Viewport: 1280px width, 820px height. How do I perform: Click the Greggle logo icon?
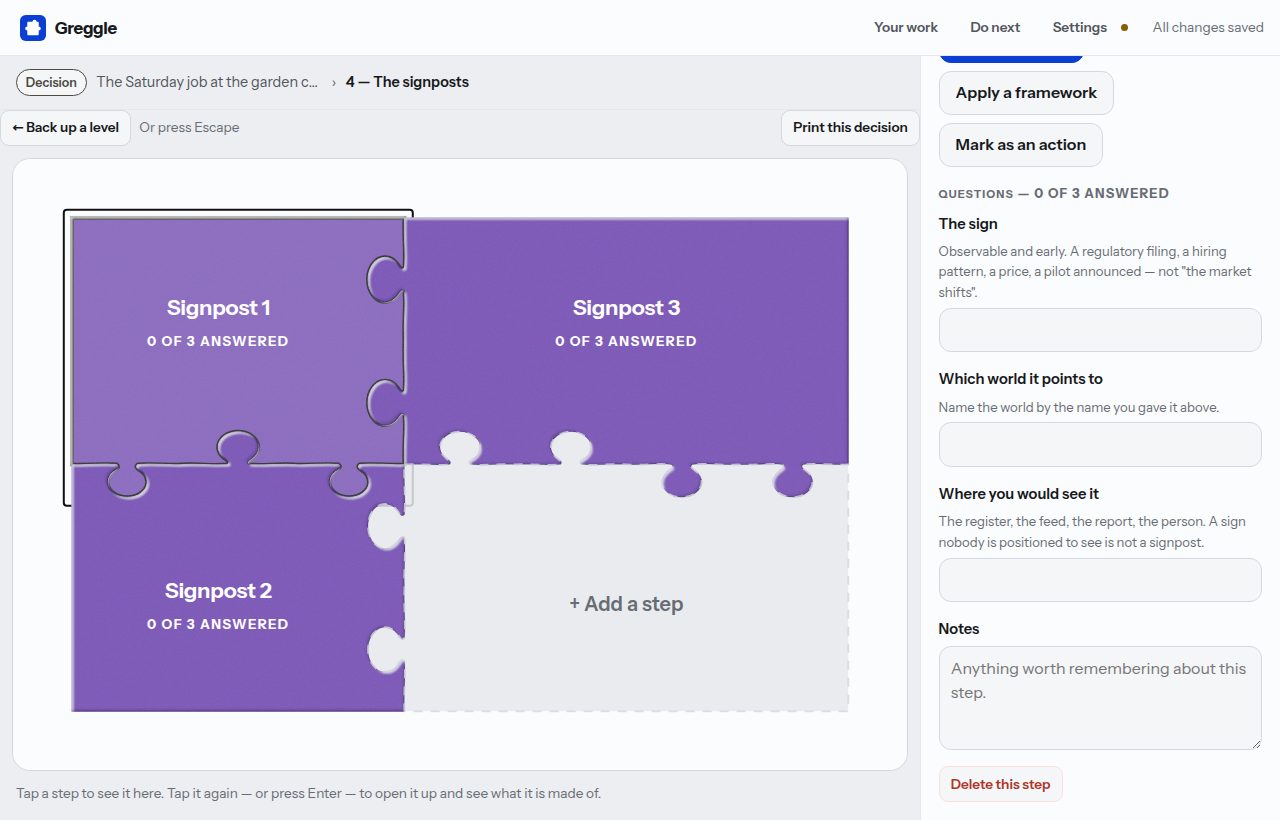coord(33,28)
